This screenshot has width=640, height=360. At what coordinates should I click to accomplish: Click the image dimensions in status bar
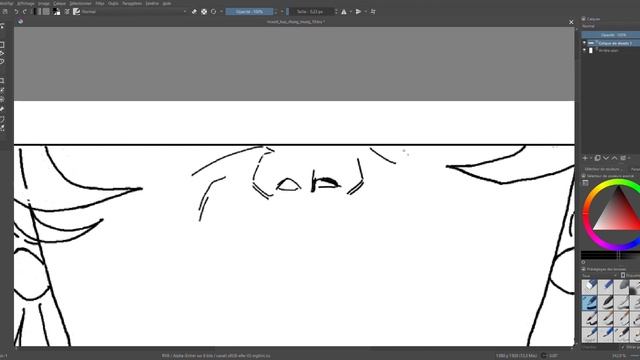(x=516, y=356)
